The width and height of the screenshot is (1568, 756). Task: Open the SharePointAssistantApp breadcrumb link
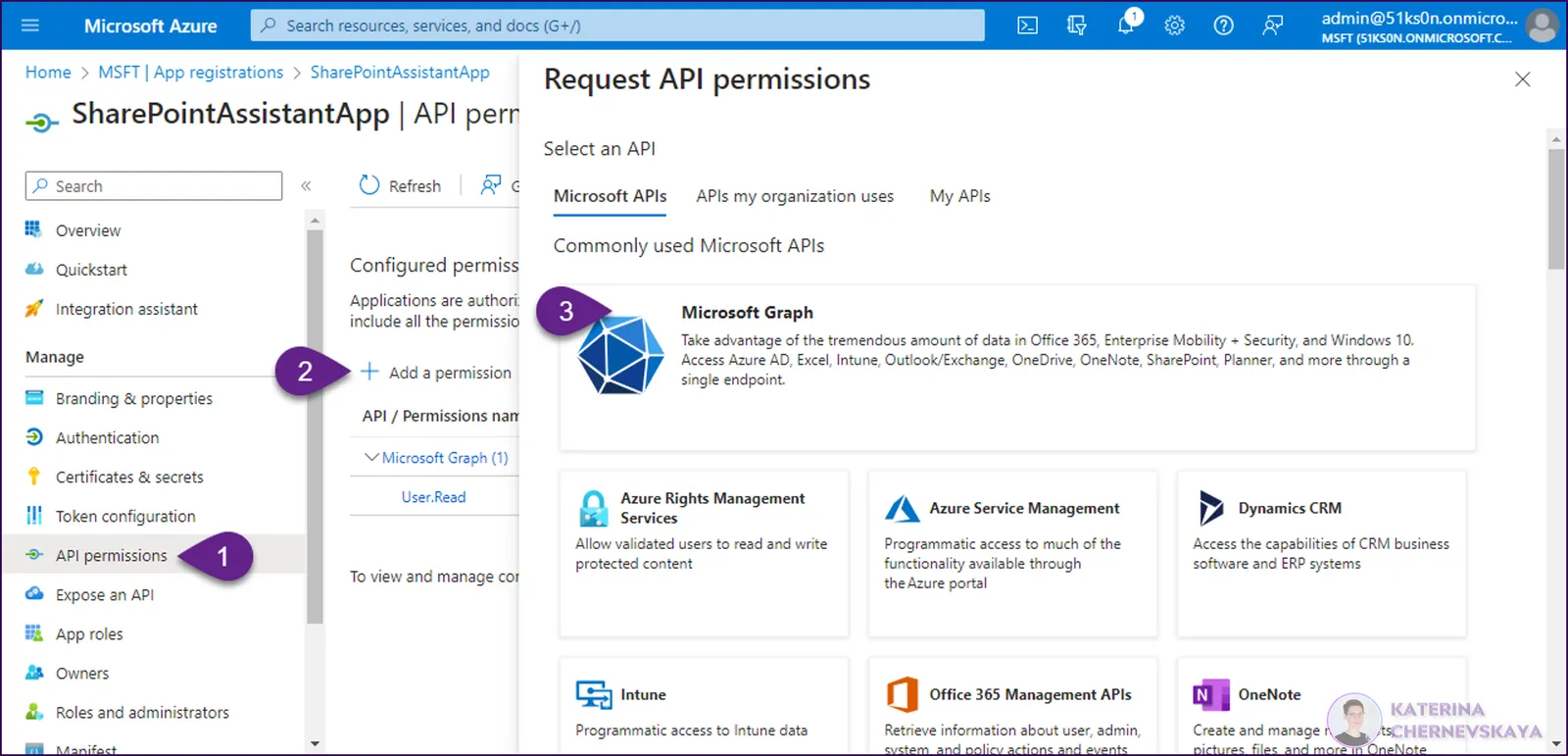[400, 73]
